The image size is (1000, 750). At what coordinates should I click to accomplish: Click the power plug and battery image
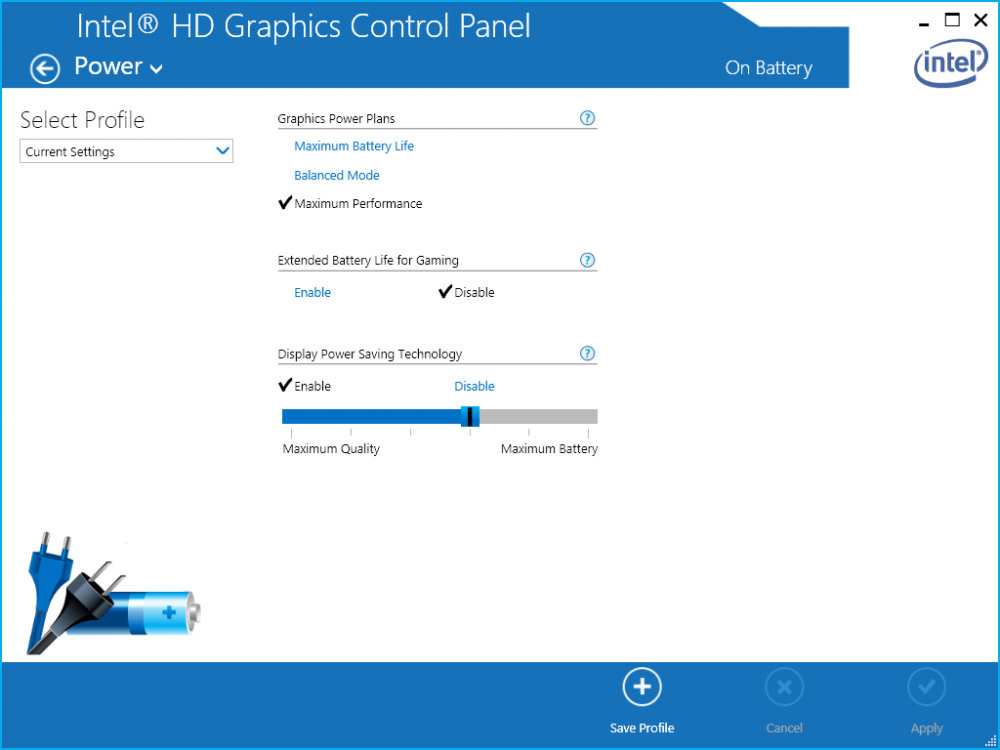pyautogui.click(x=113, y=594)
